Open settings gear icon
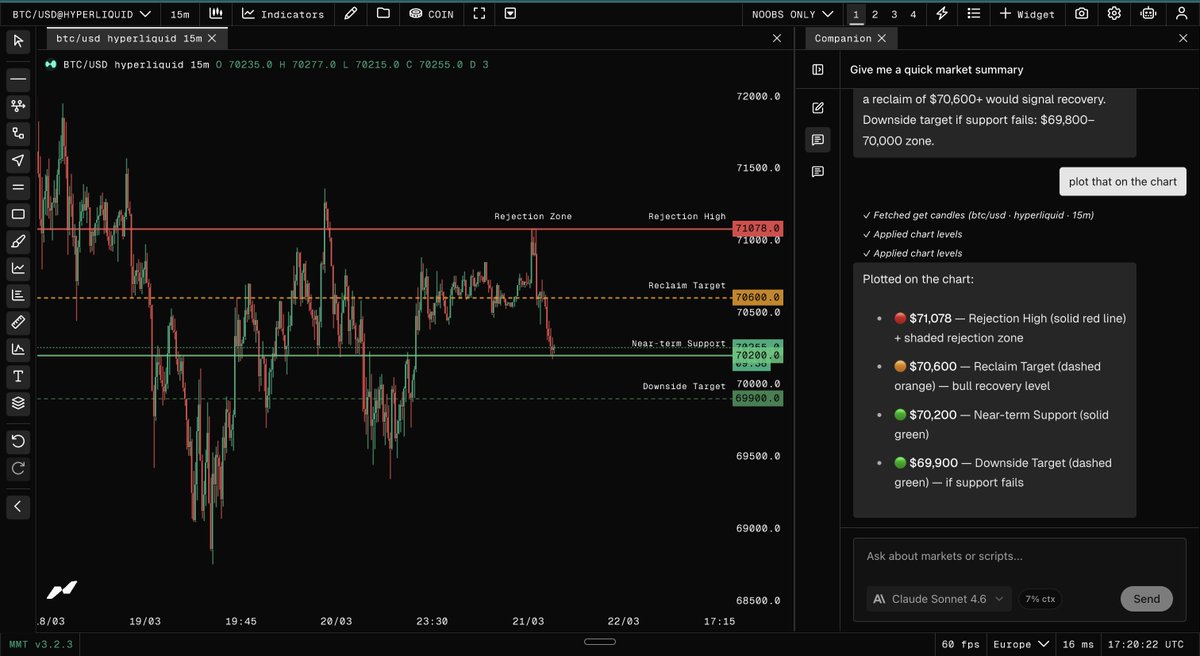 coord(1114,14)
